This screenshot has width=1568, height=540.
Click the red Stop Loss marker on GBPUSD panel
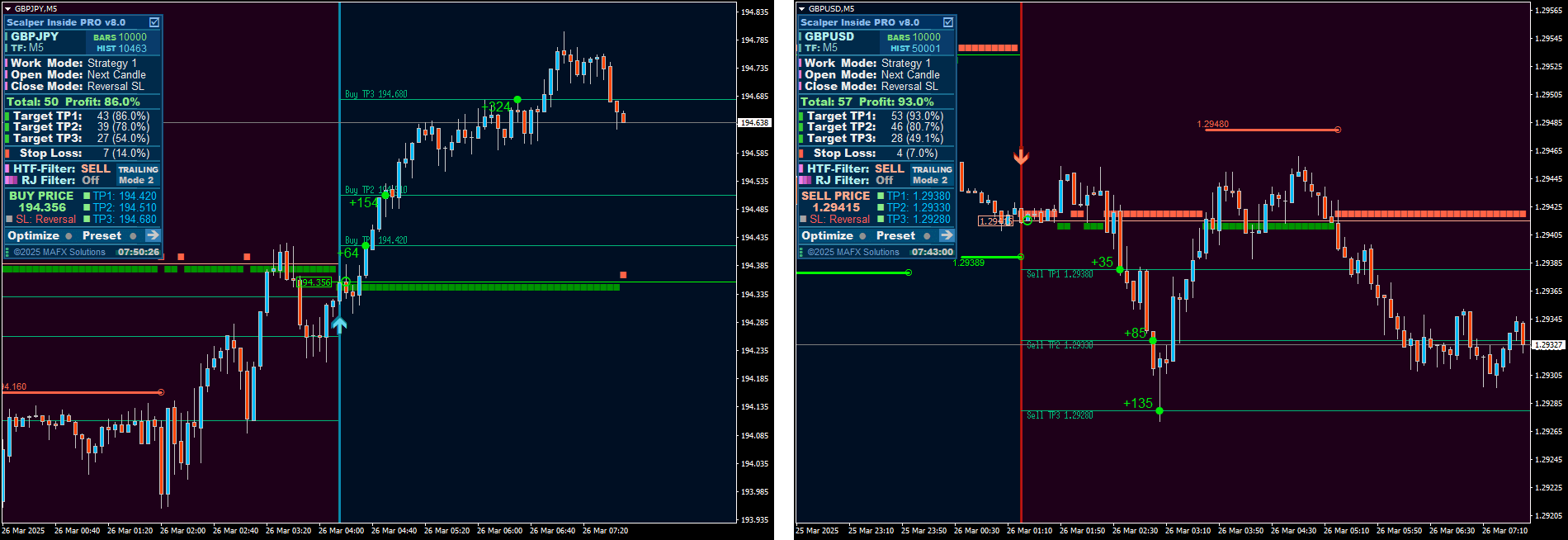click(801, 153)
